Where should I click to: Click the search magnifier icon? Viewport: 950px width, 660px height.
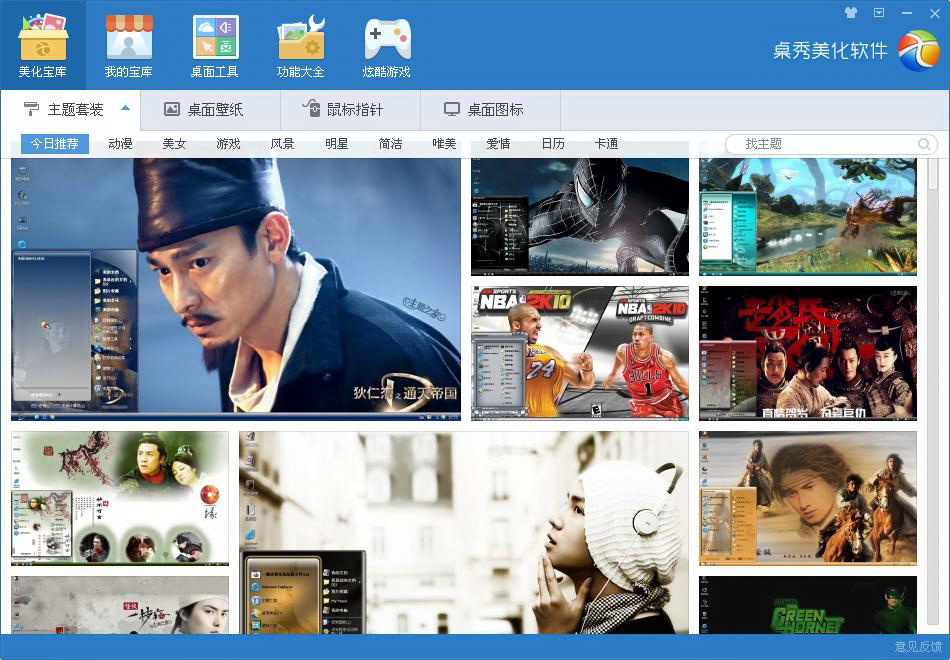pos(924,144)
